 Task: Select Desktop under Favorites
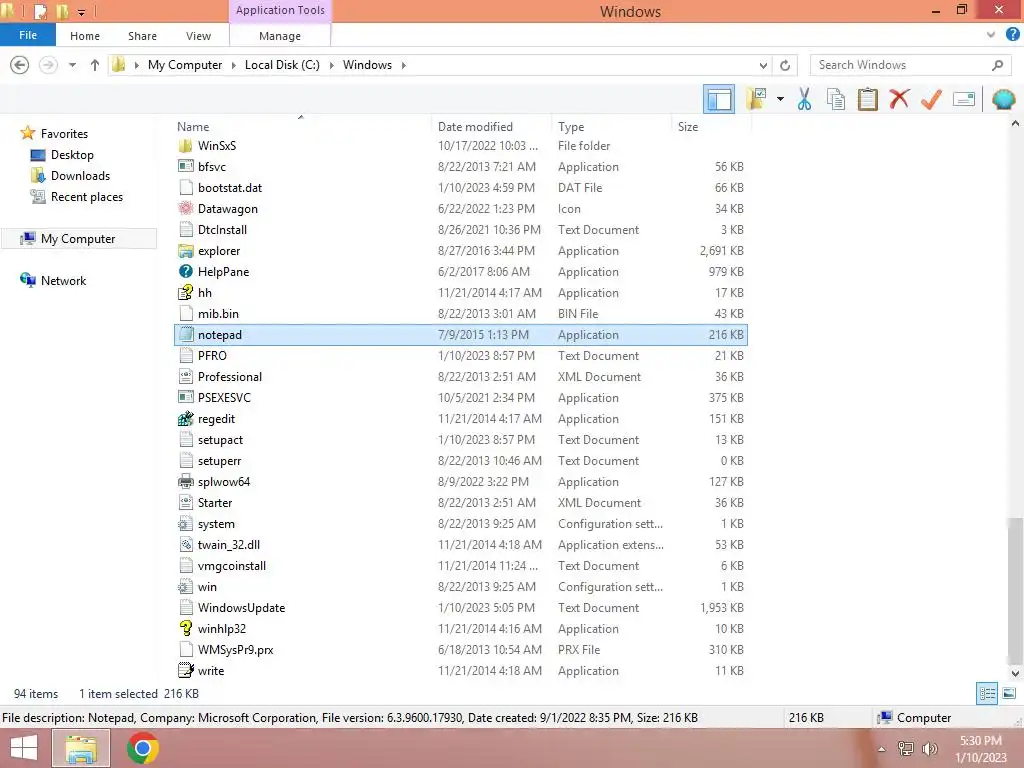point(72,155)
